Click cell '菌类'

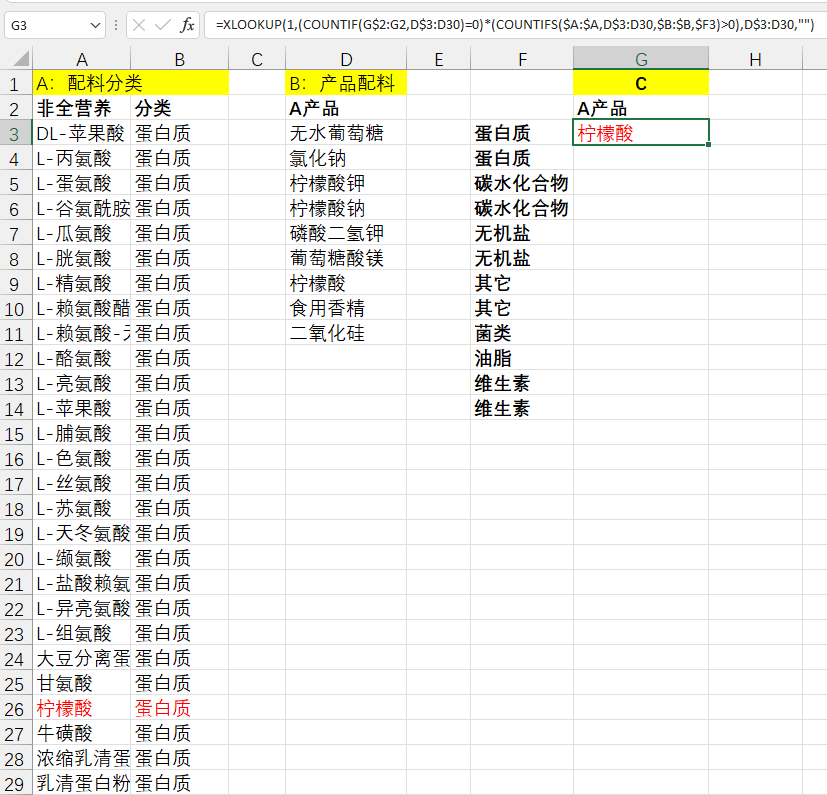(x=522, y=333)
